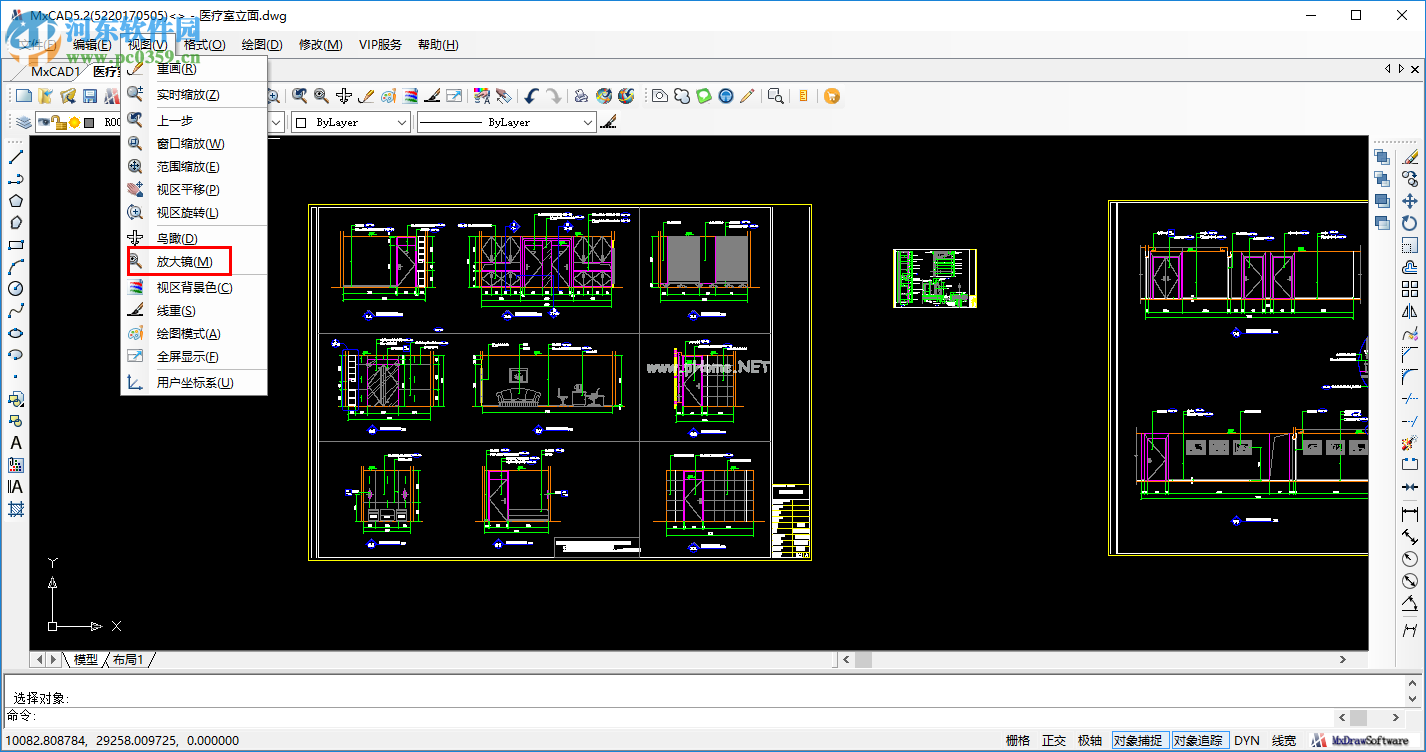Select the Linear dimension tool

[x=1410, y=514]
